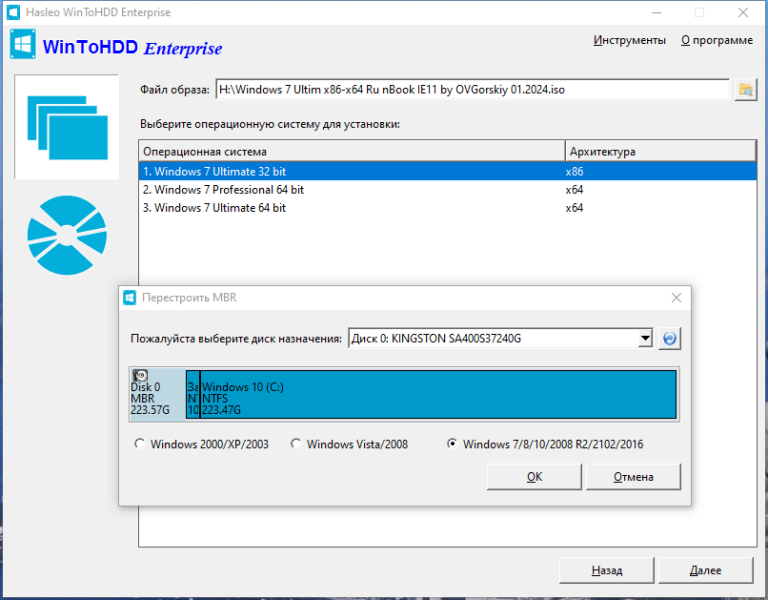Select the stacked windows reinstall mode icon
Viewport: 768px width, 600px height.
(x=67, y=127)
